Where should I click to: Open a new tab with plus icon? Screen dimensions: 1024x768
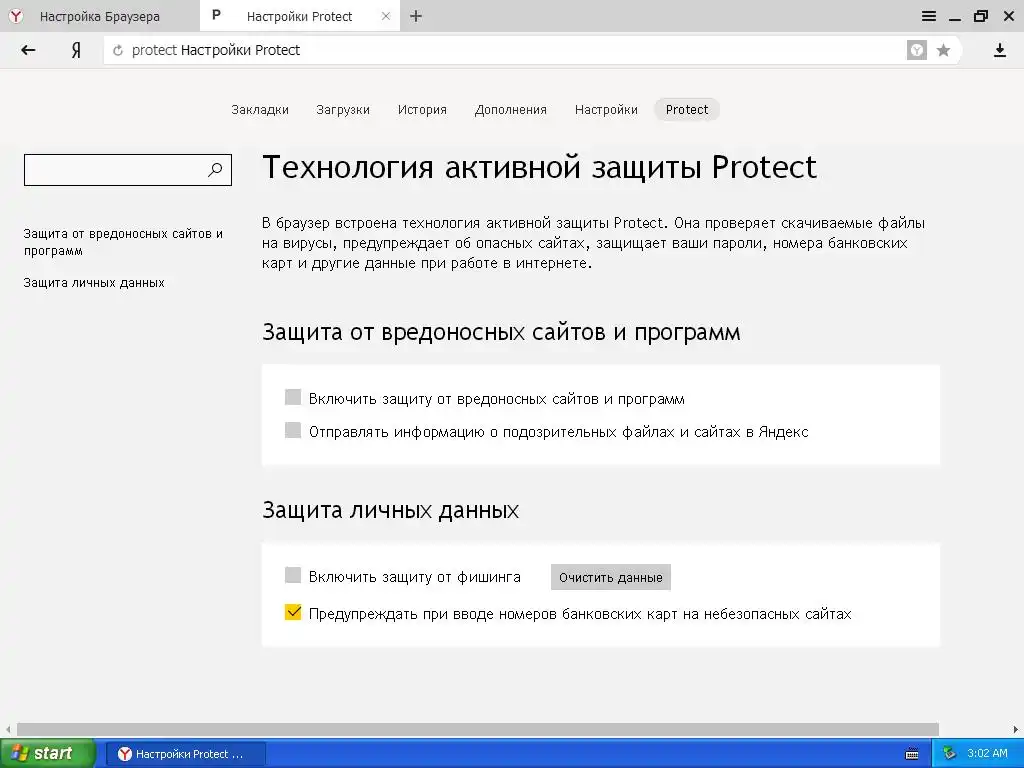(x=416, y=16)
